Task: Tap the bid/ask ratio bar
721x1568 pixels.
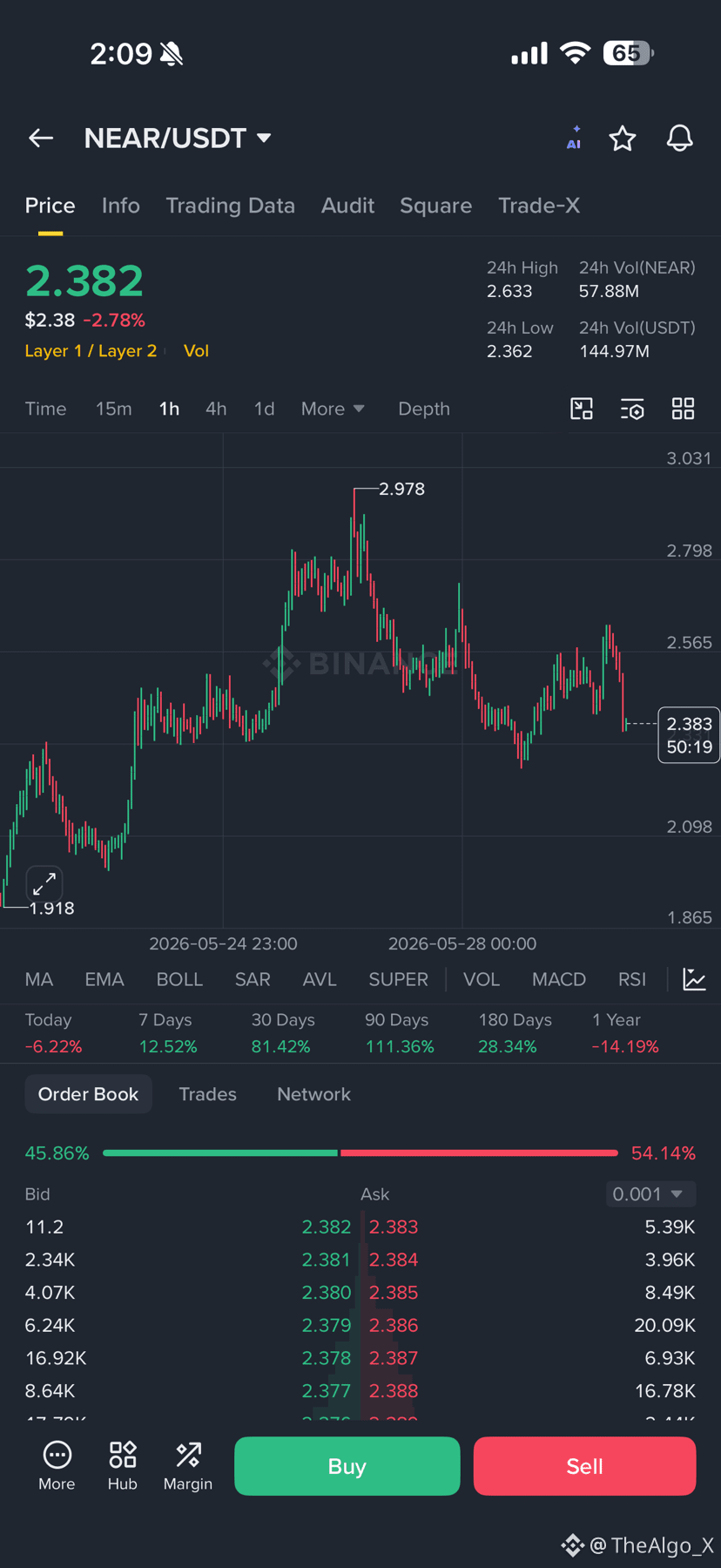Action: 360,1152
